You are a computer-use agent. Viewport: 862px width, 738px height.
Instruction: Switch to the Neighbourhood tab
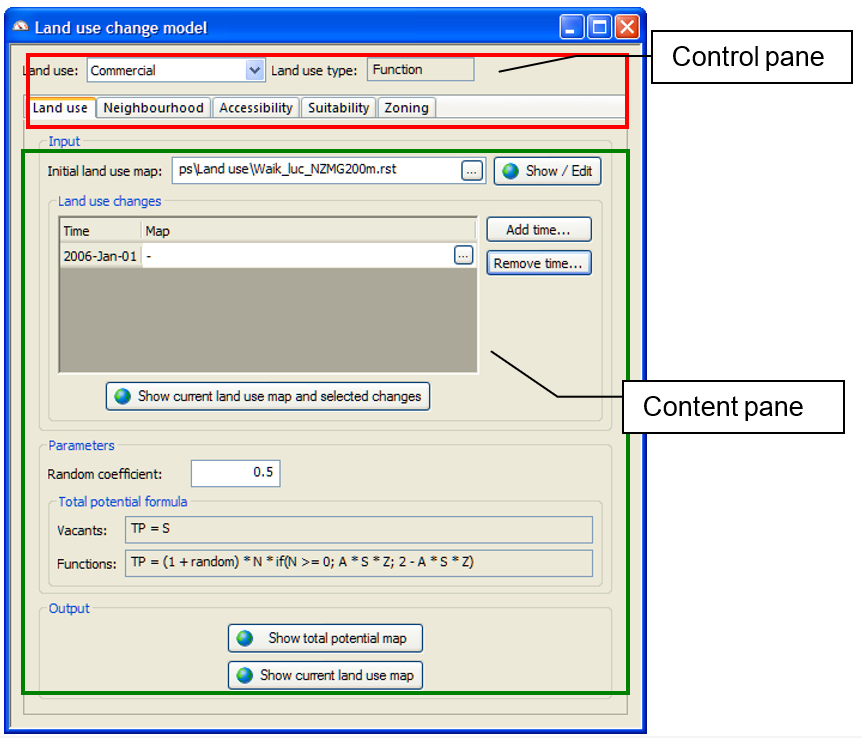(x=153, y=108)
